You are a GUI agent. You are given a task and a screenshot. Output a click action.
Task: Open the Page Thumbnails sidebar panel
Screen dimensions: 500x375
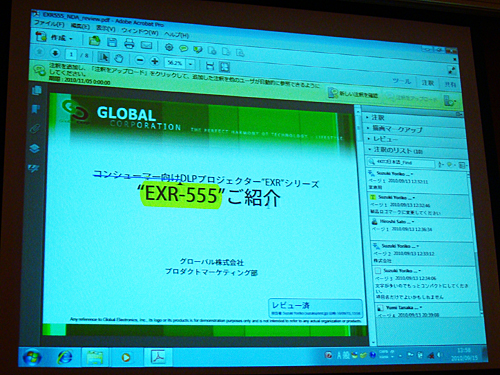coord(37,90)
